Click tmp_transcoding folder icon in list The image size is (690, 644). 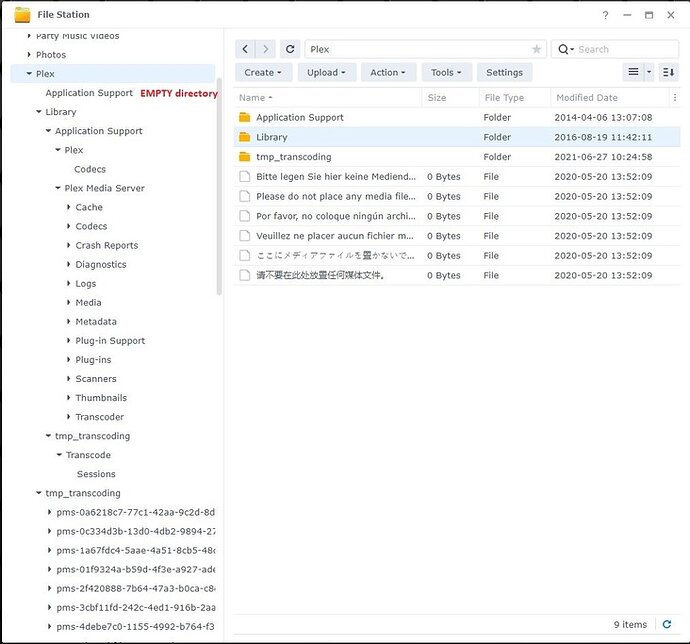[245, 157]
